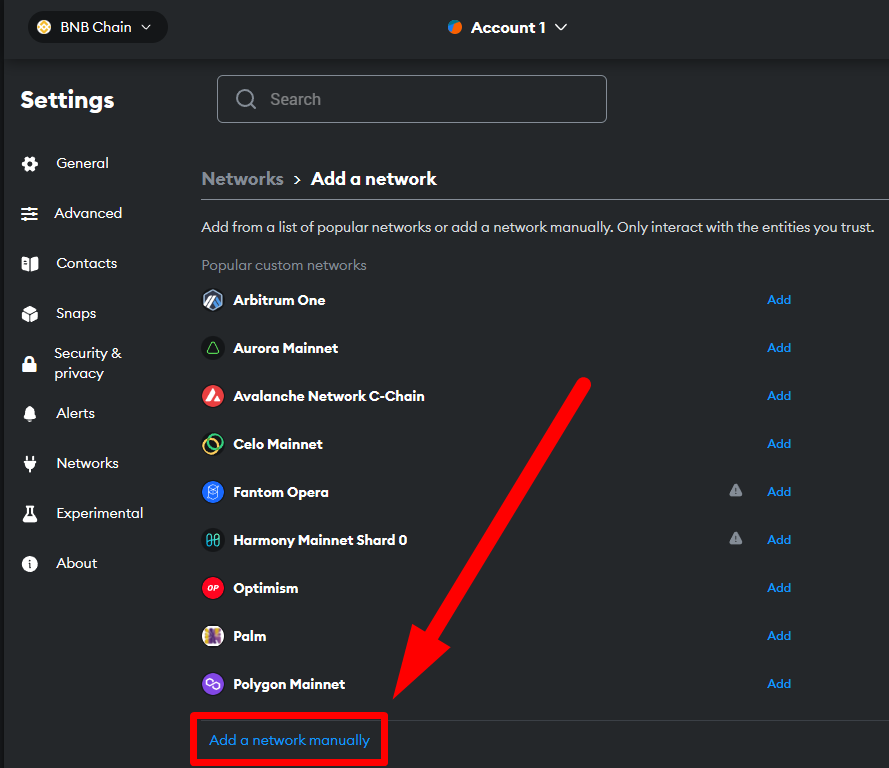Add the Avalanche Network C-Chain
The width and height of the screenshot is (889, 768).
coord(779,396)
